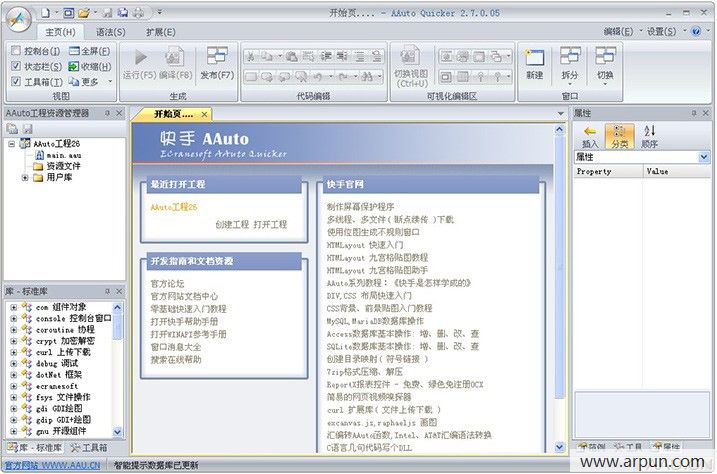Open the 属性 combo box dropdown
Screen dimensions: 717x474
pyautogui.click(x=703, y=157)
